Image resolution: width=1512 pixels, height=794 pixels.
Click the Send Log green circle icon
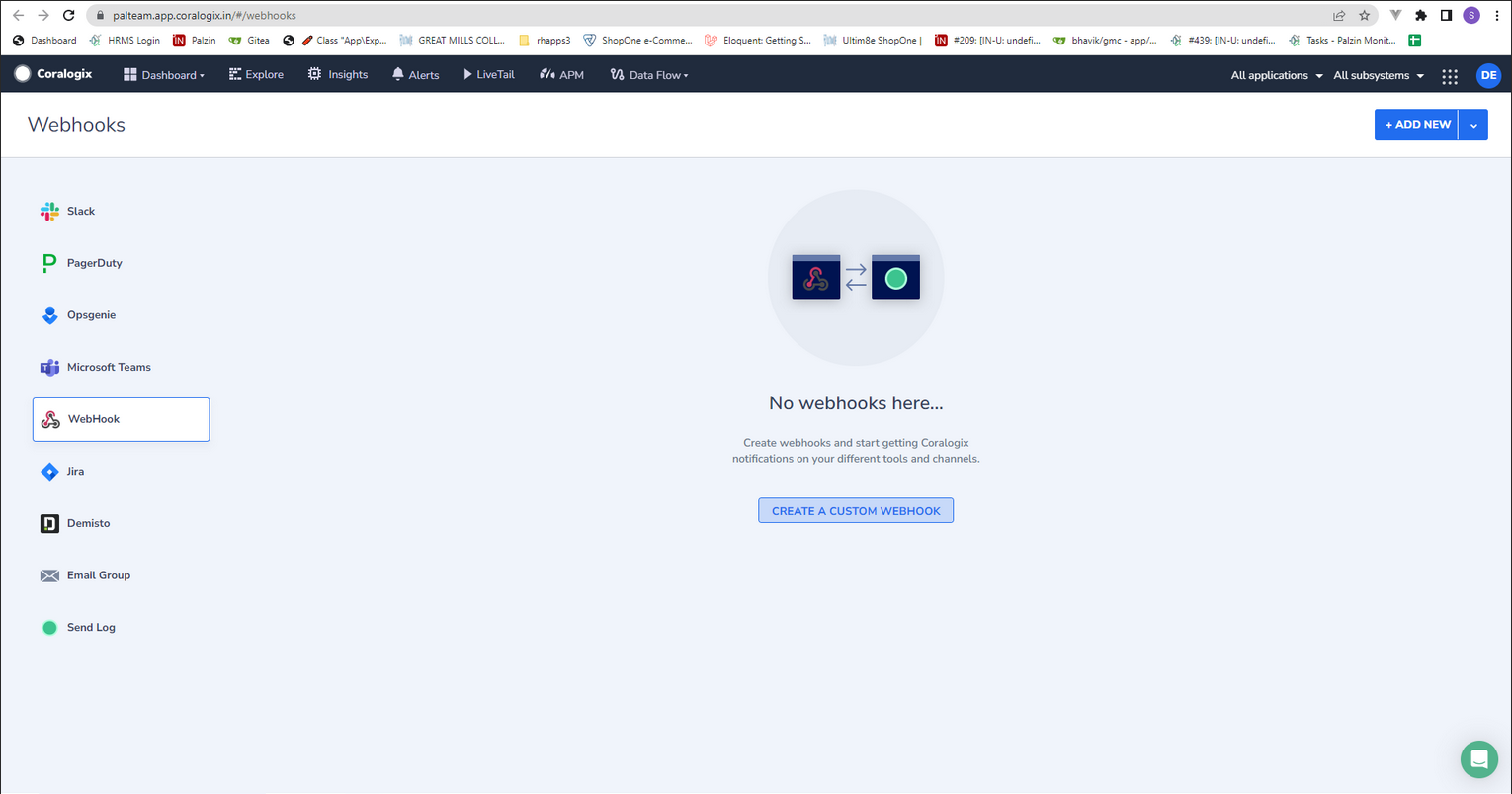[49, 628]
